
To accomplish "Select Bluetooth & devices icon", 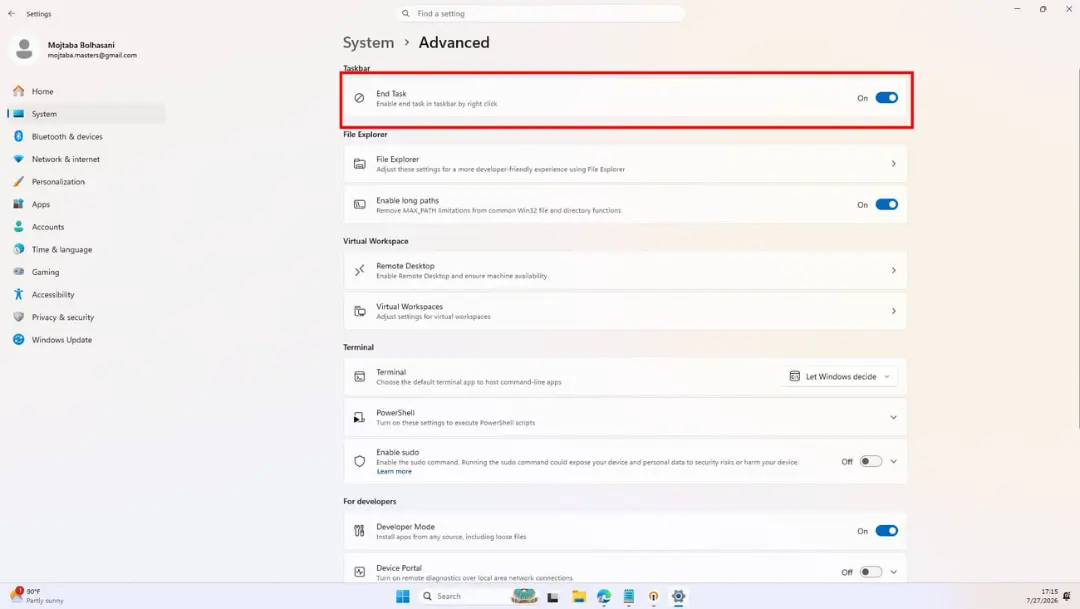I will point(19,136).
